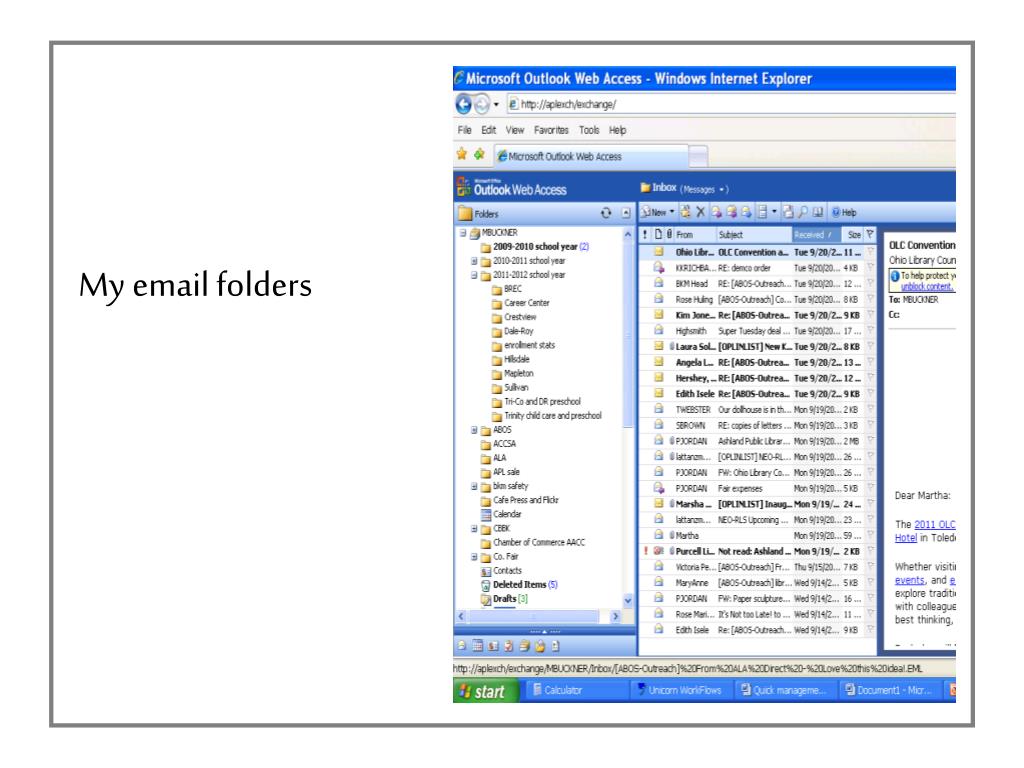Toggle follow-up flag on Highsmith message
The width and height of the screenshot is (1024, 768).
click(870, 331)
